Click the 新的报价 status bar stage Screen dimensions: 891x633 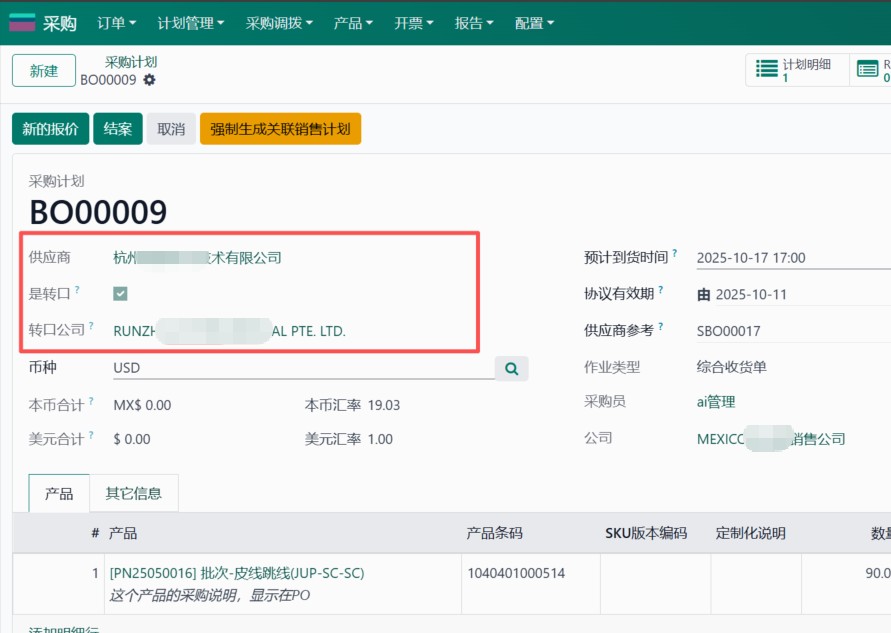pyautogui.click(x=49, y=128)
